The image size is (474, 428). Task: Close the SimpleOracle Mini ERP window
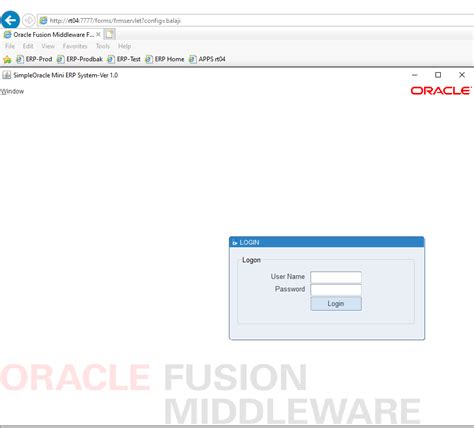462,75
